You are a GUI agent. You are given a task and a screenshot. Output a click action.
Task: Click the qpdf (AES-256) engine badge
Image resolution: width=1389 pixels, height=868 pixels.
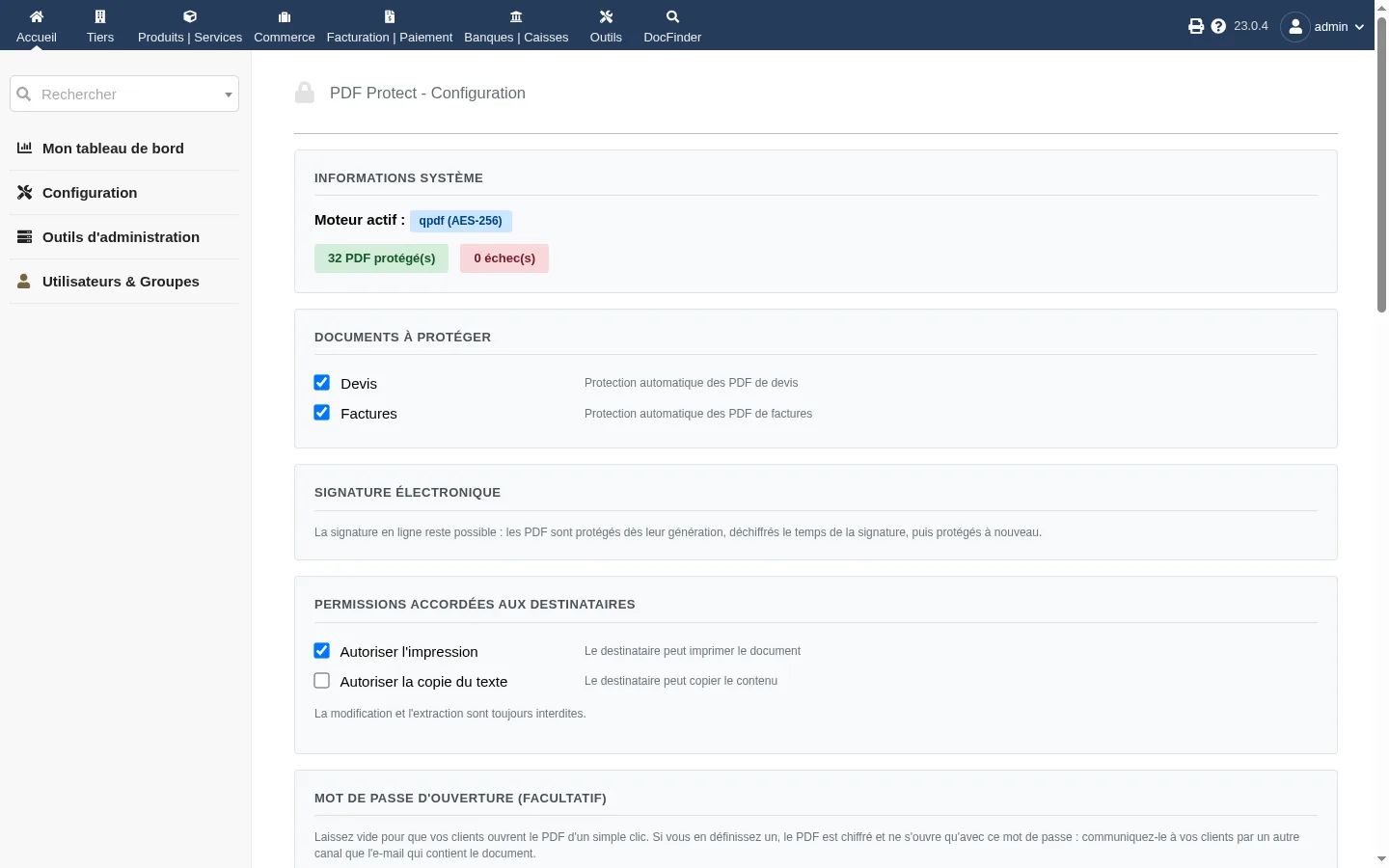pos(461,221)
